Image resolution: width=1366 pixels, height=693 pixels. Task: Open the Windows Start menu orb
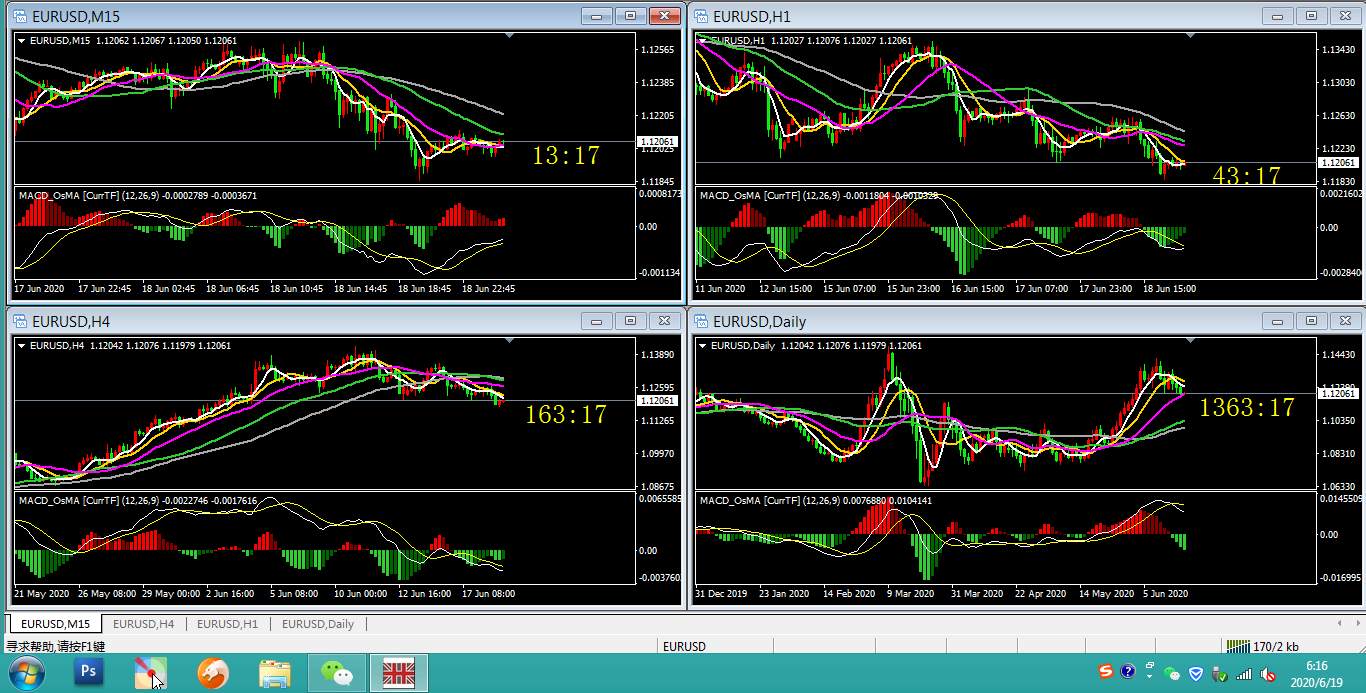(x=26, y=674)
